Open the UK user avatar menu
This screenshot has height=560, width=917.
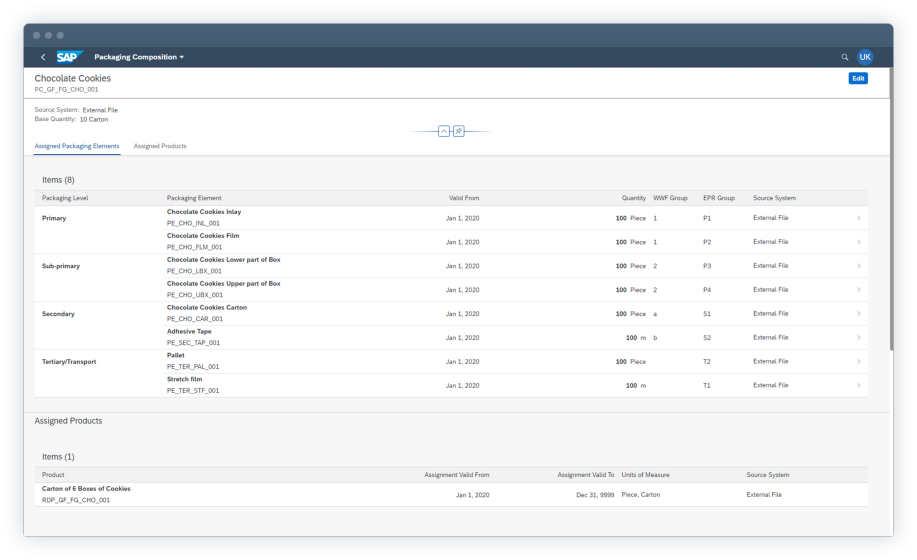pos(865,57)
